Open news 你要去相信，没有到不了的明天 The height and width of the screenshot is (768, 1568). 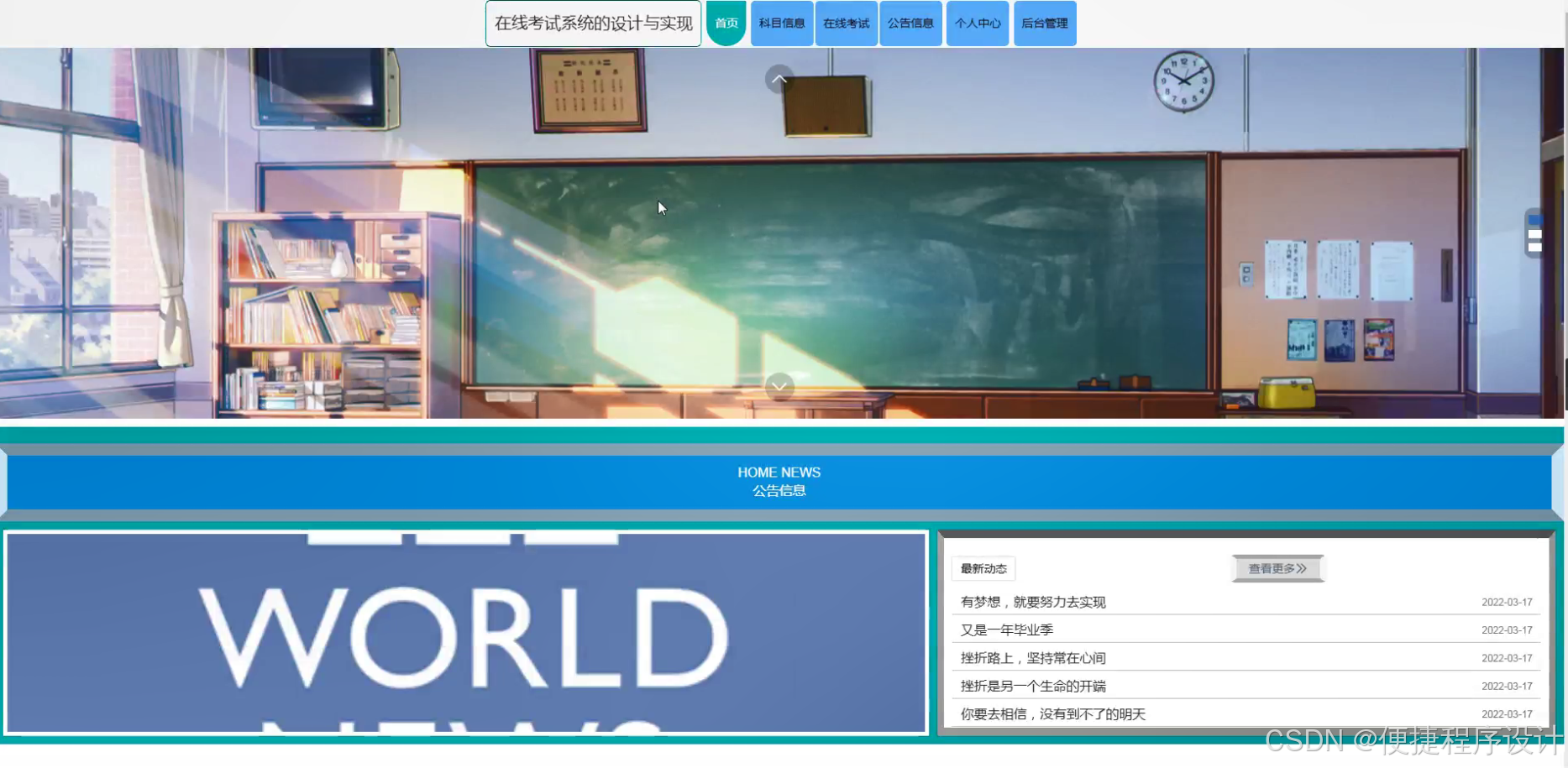[x=1053, y=713]
